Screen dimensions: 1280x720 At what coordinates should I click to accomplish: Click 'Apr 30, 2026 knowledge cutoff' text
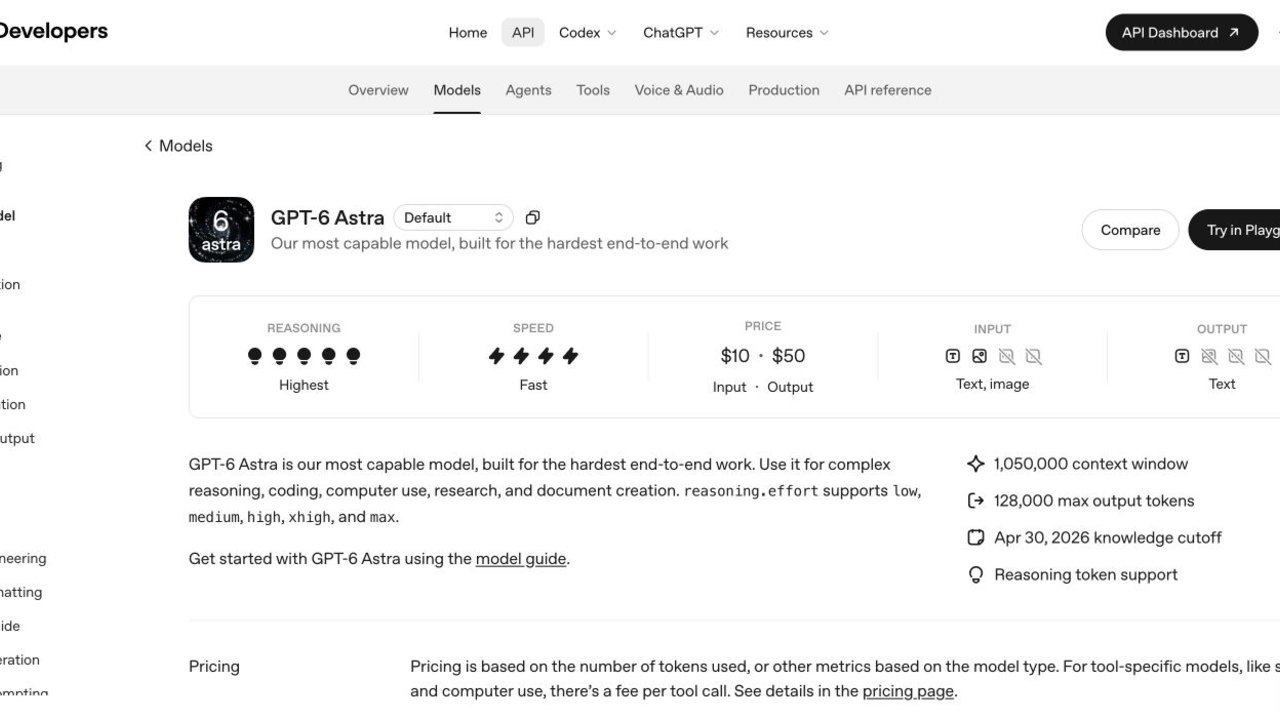[1108, 538]
